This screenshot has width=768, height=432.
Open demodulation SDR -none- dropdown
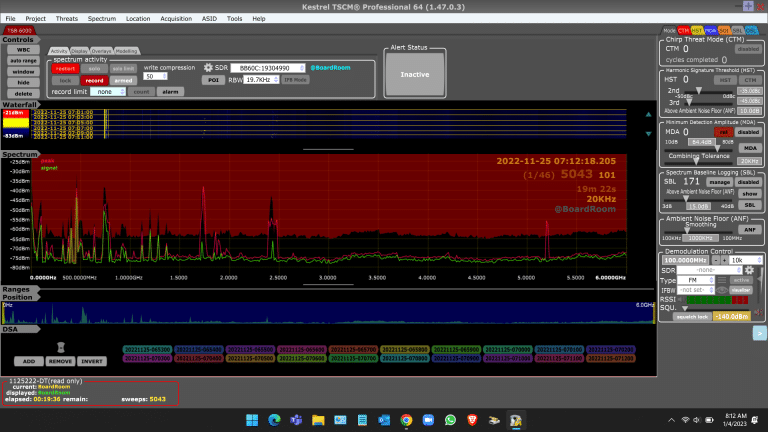coord(710,270)
